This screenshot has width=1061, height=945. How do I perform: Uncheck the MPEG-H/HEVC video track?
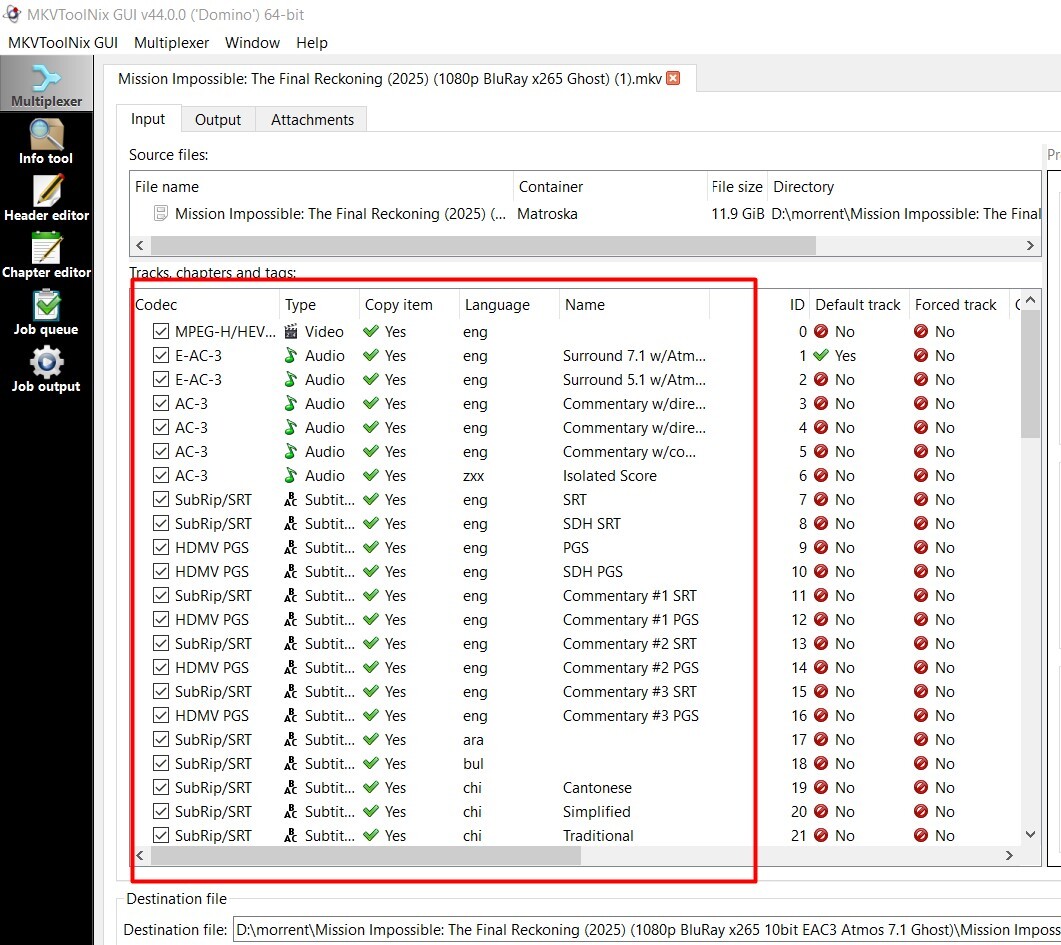pos(160,331)
